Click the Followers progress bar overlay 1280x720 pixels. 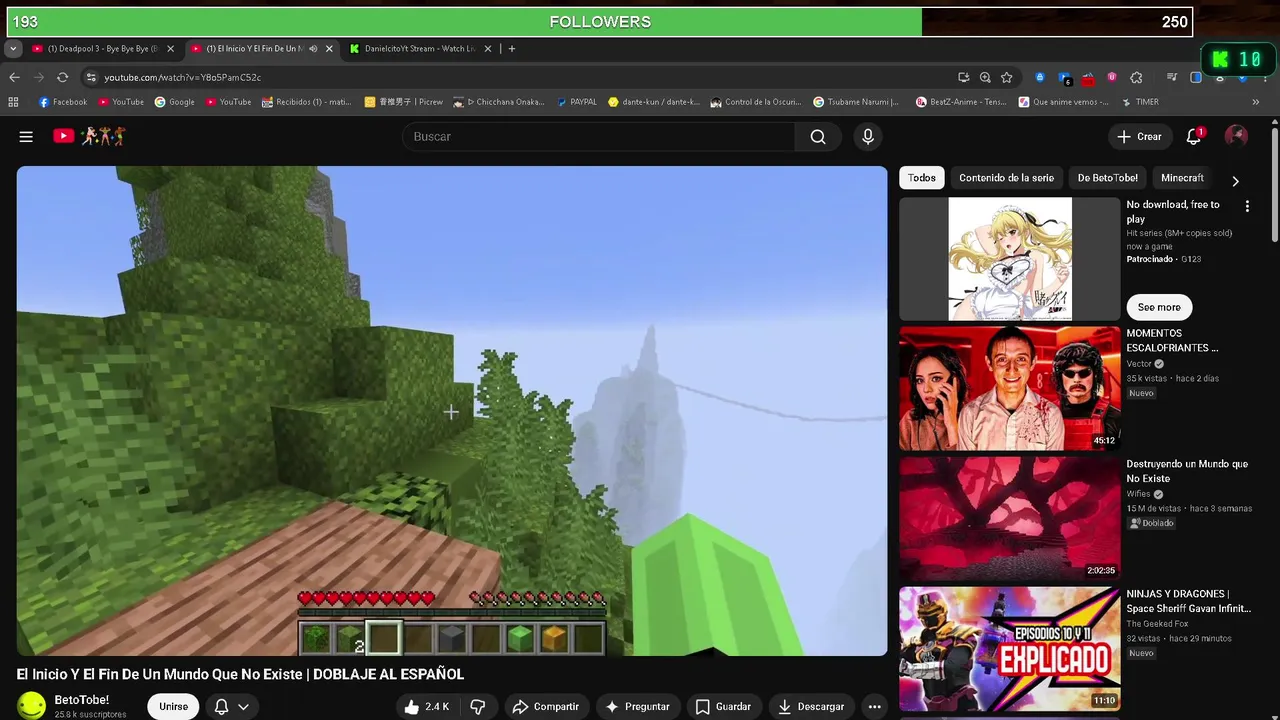point(600,22)
